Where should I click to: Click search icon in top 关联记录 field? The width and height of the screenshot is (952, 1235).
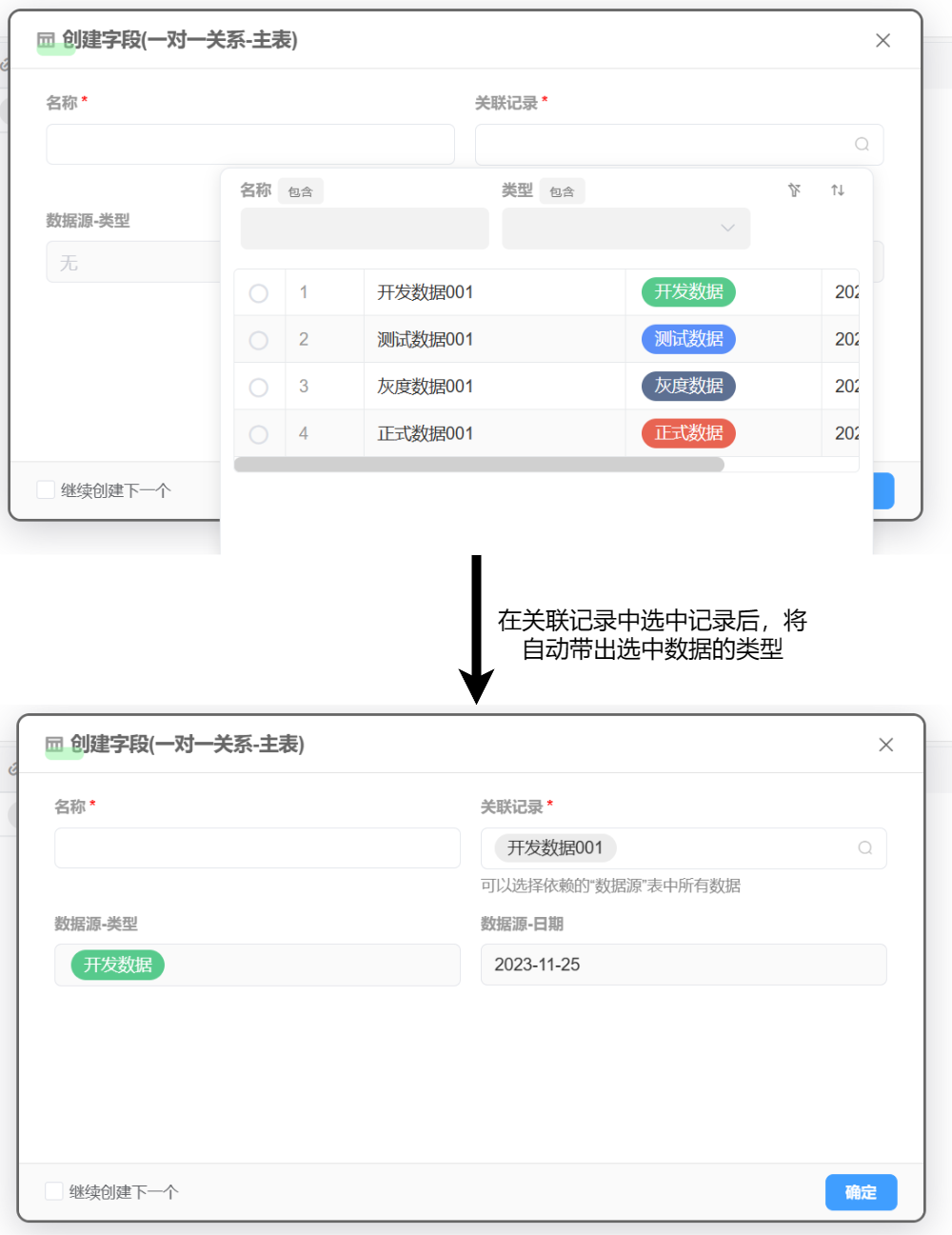[x=862, y=145]
